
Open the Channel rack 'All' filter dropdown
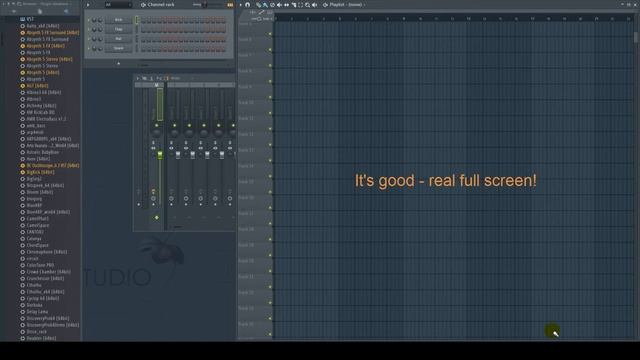pyautogui.click(x=118, y=4)
